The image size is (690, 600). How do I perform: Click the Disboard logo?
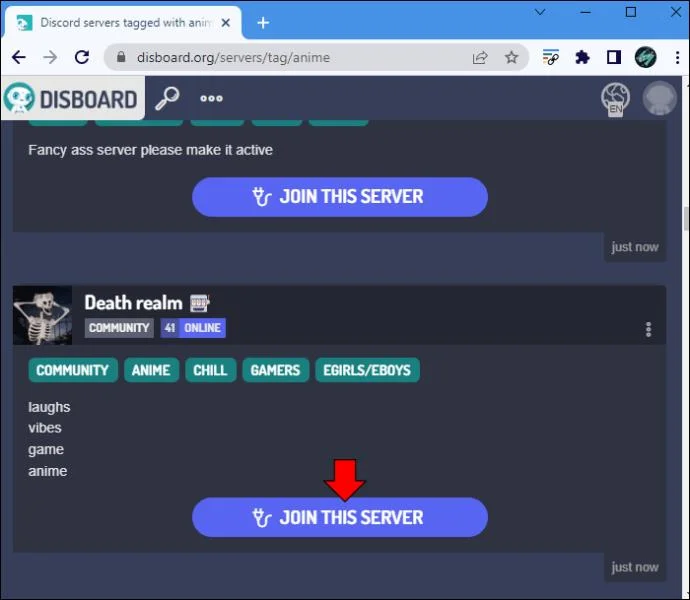click(72, 98)
